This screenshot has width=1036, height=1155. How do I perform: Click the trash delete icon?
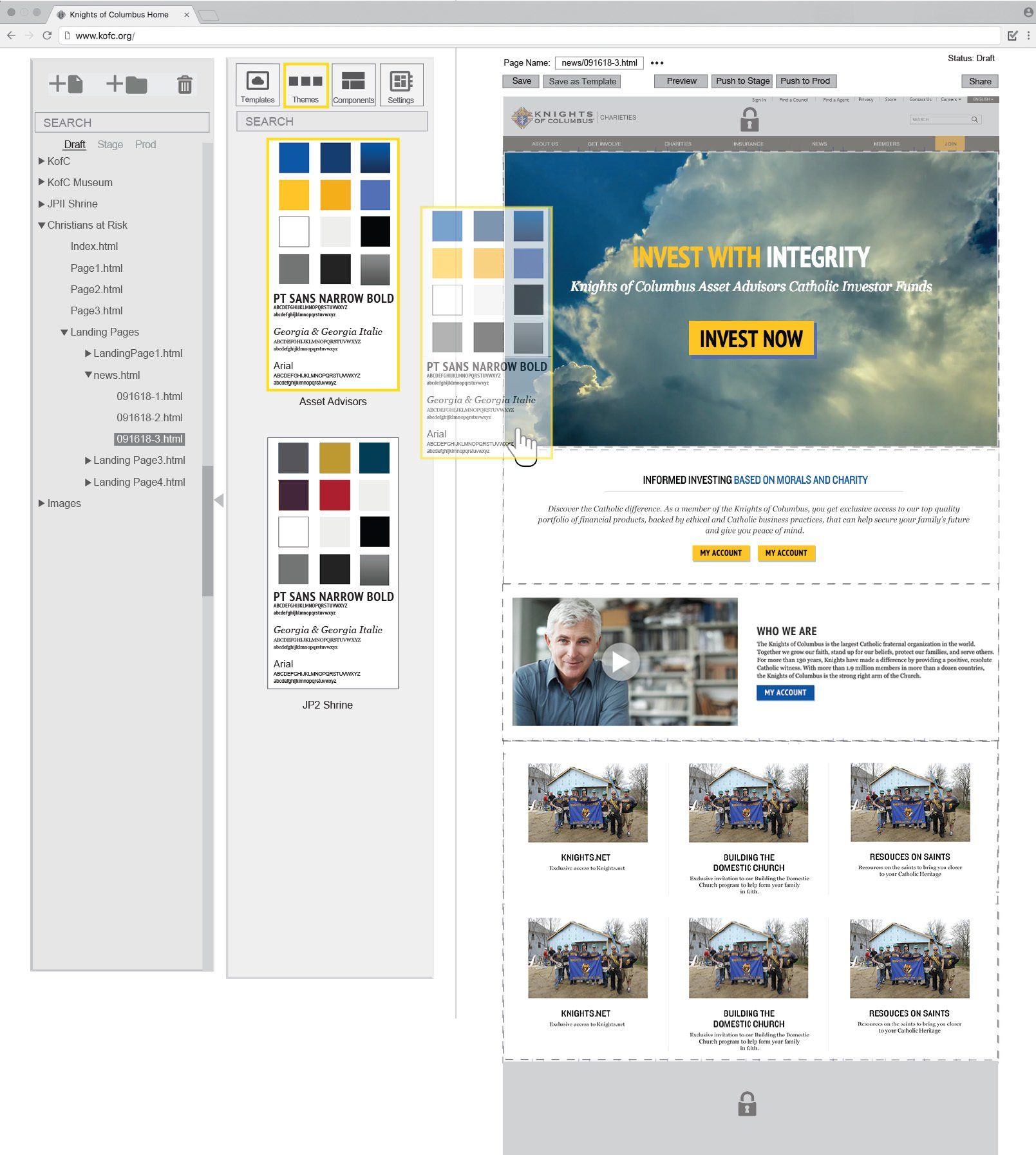coord(185,84)
